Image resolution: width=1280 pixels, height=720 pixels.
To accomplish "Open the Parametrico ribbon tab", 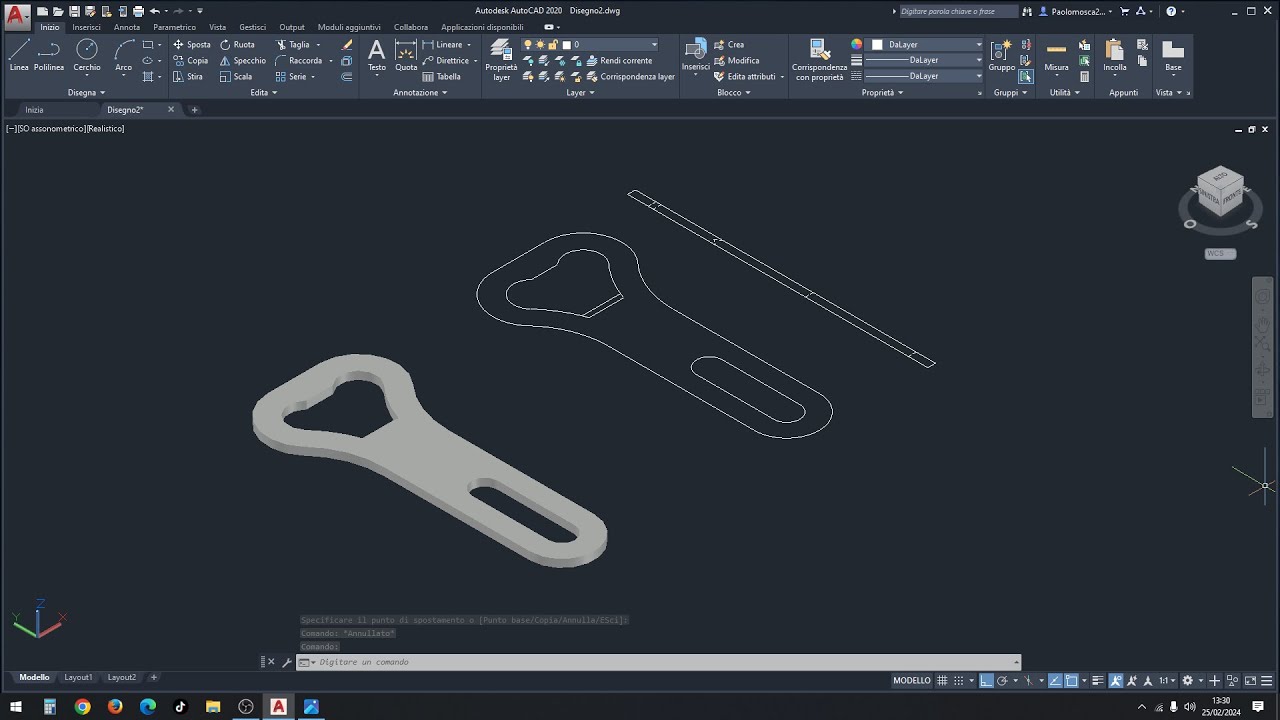I will click(x=174, y=27).
